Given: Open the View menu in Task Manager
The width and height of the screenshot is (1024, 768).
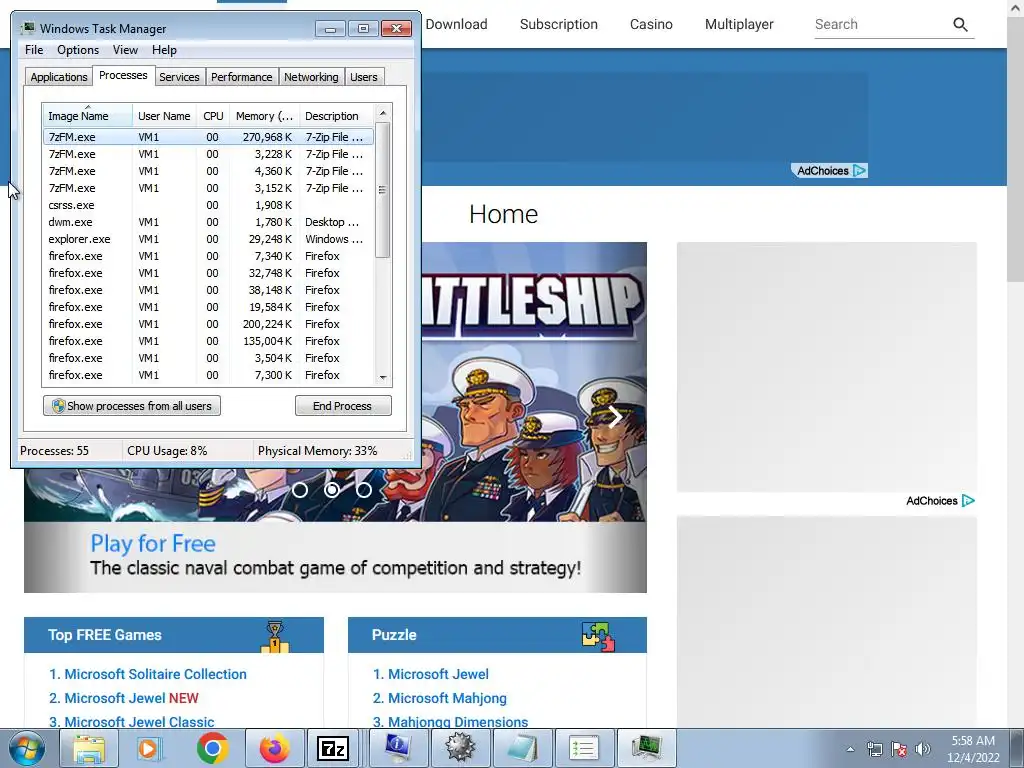Looking at the screenshot, I should pyautogui.click(x=125, y=50).
